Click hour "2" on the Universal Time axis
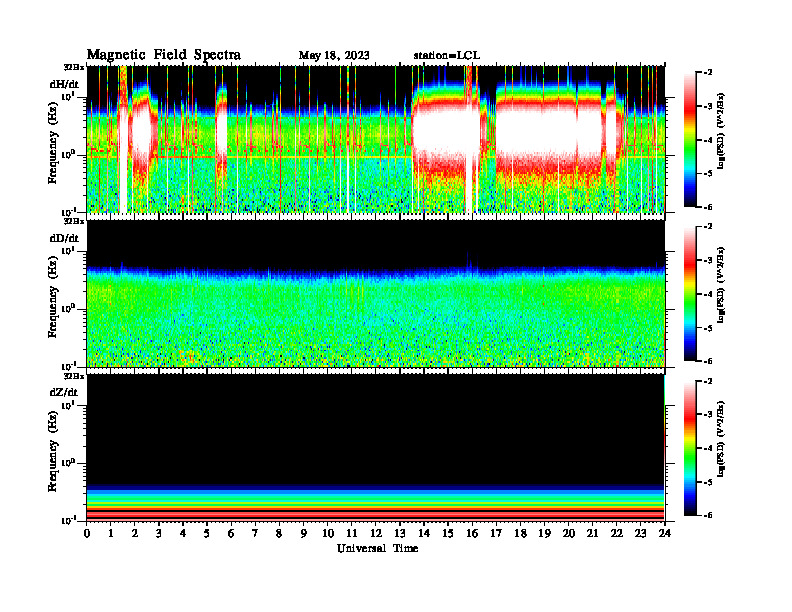Viewport: 792px width, 612px height. 135,533
